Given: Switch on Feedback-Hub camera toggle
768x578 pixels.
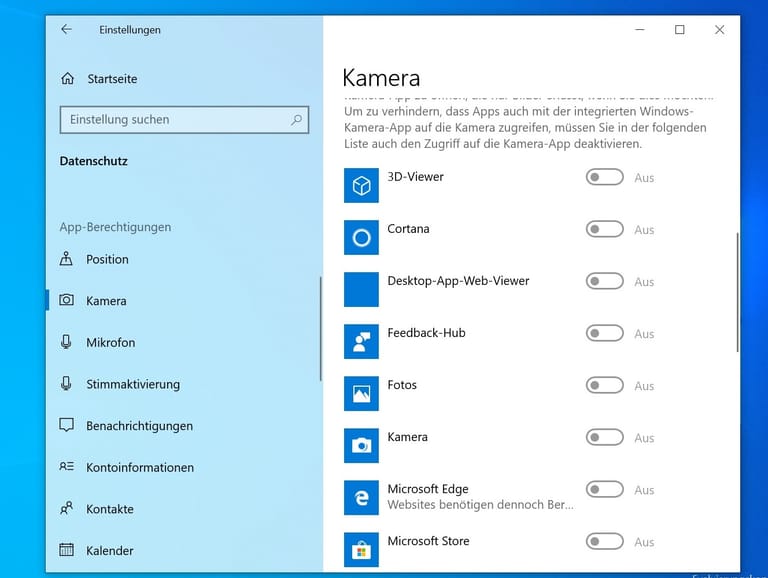Looking at the screenshot, I should click(x=604, y=333).
